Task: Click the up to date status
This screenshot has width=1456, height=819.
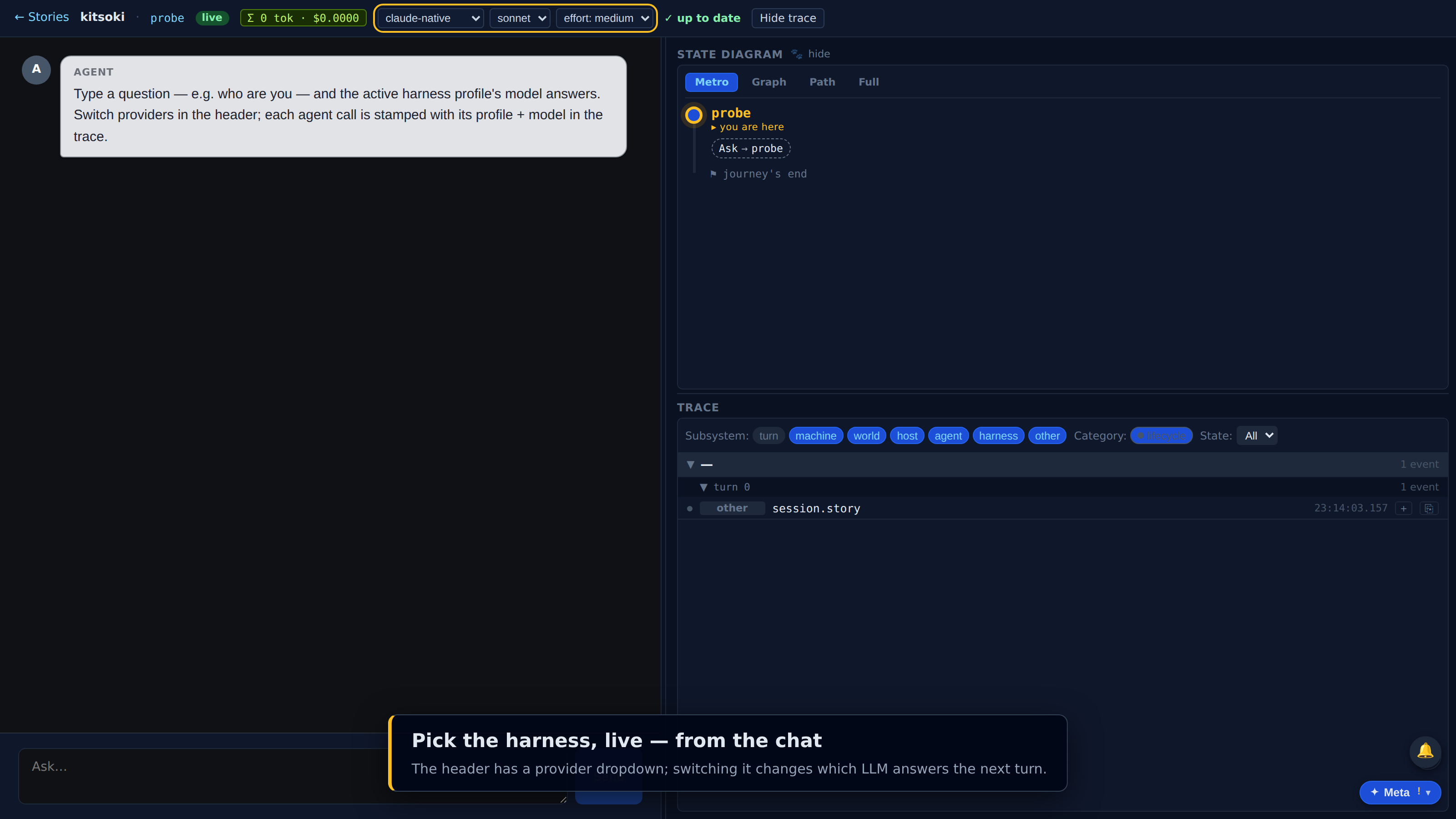Action: (703, 18)
